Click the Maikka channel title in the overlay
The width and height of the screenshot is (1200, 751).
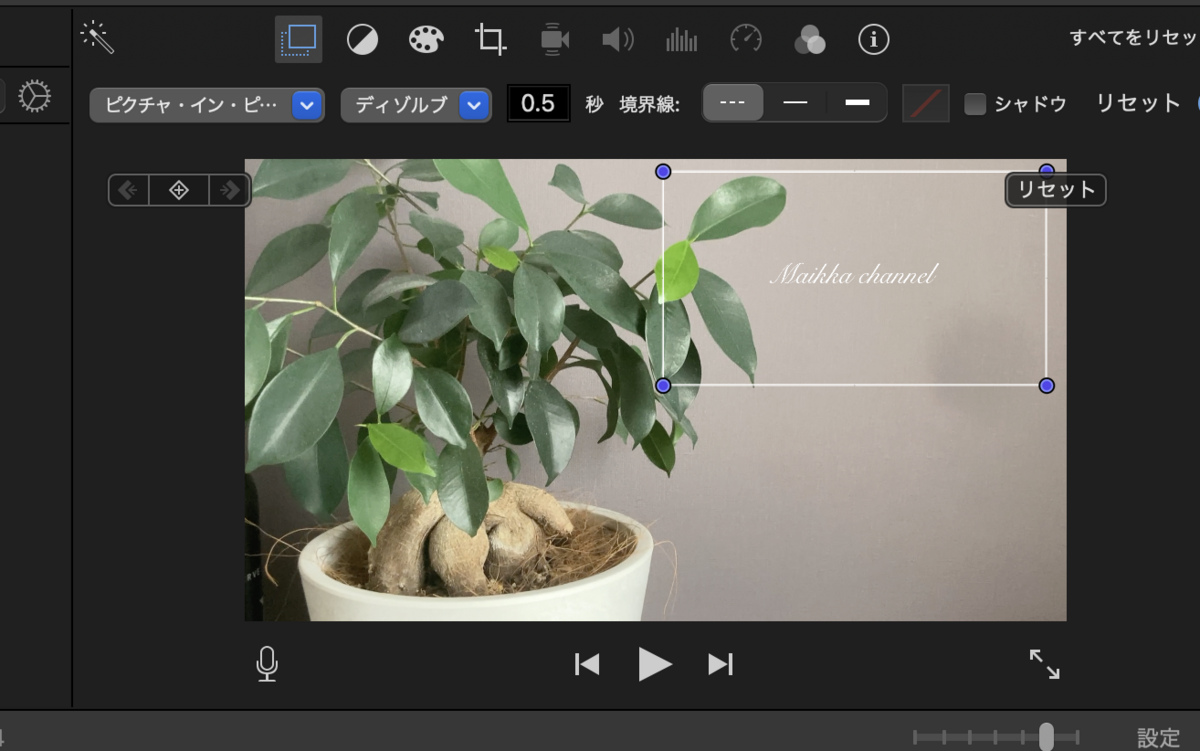click(x=853, y=274)
